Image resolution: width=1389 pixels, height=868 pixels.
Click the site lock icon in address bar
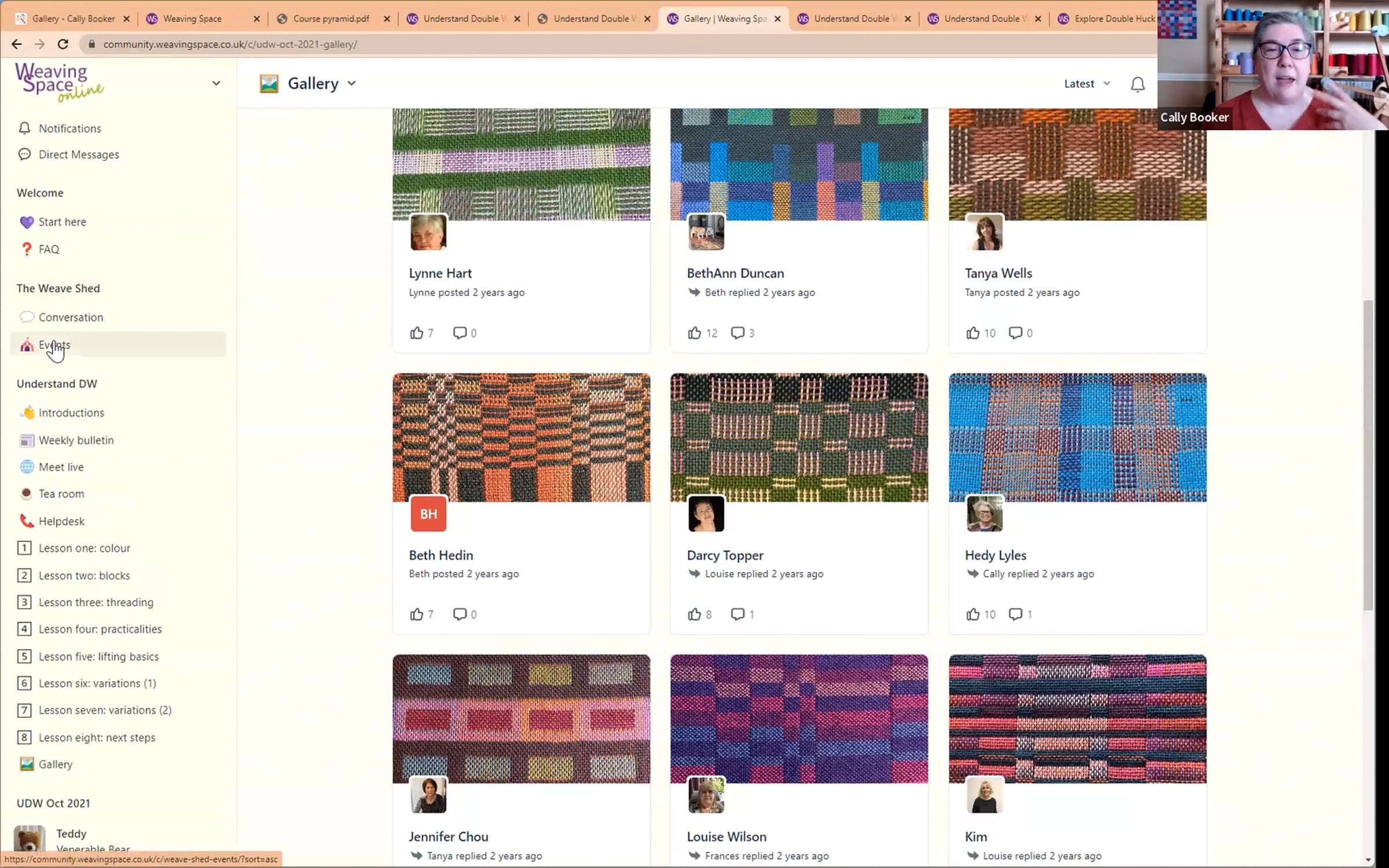[x=91, y=44]
